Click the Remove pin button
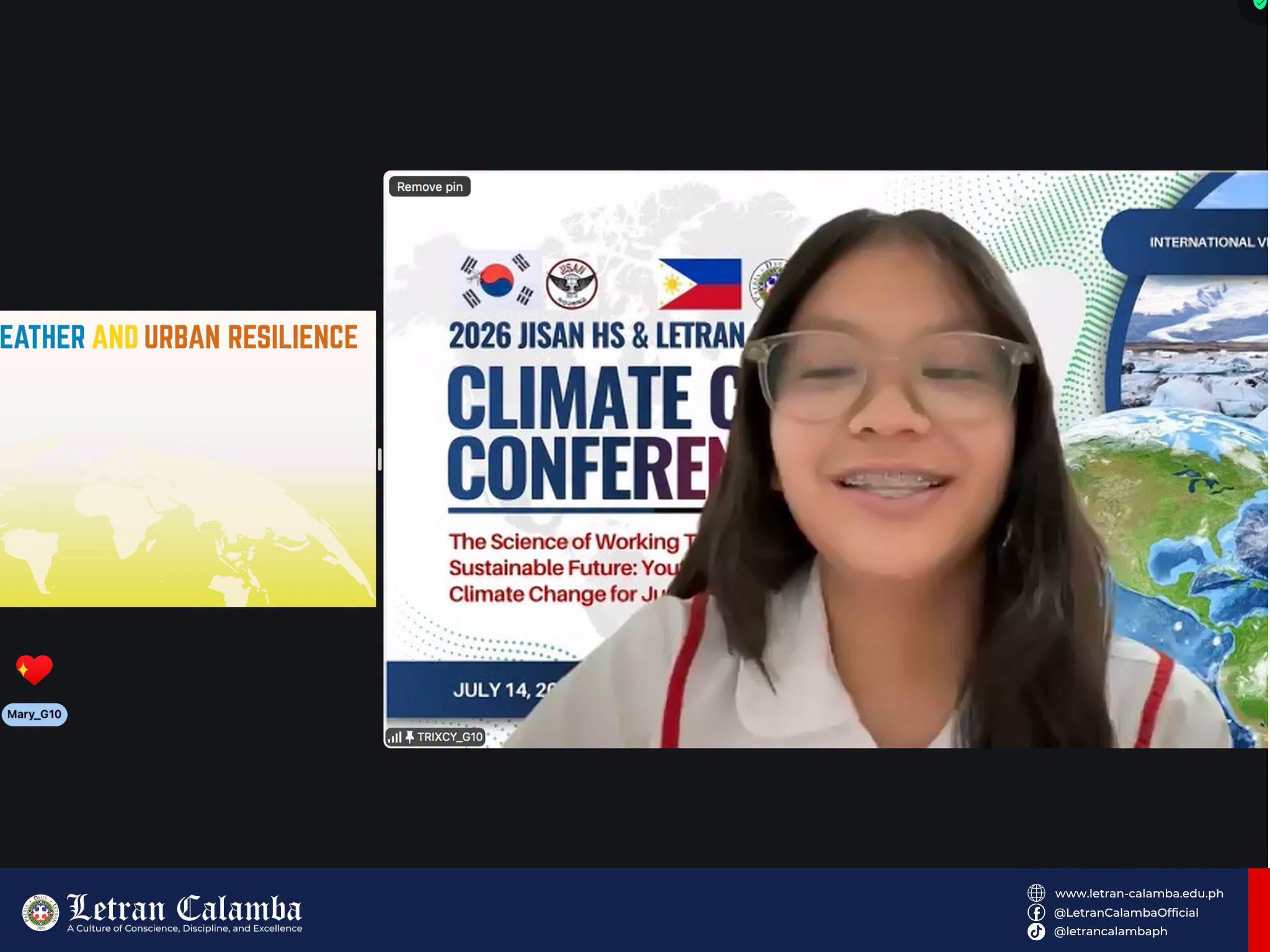This screenshot has width=1270, height=952. 430,187
